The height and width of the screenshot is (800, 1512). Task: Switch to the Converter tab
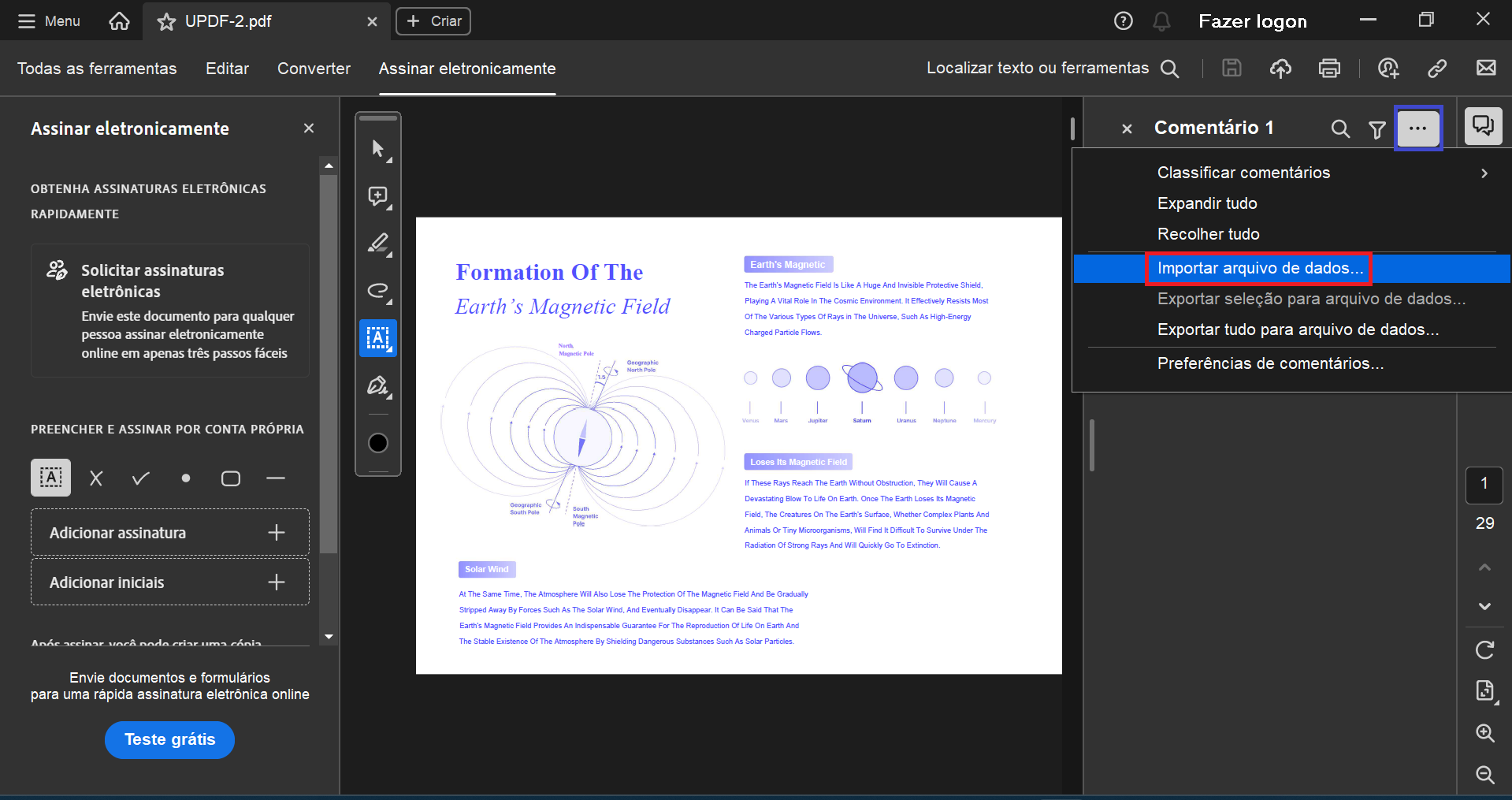tap(314, 69)
